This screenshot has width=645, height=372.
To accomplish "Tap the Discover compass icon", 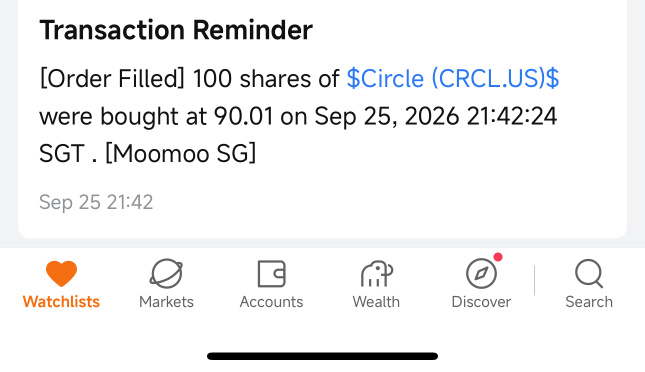I will (481, 274).
